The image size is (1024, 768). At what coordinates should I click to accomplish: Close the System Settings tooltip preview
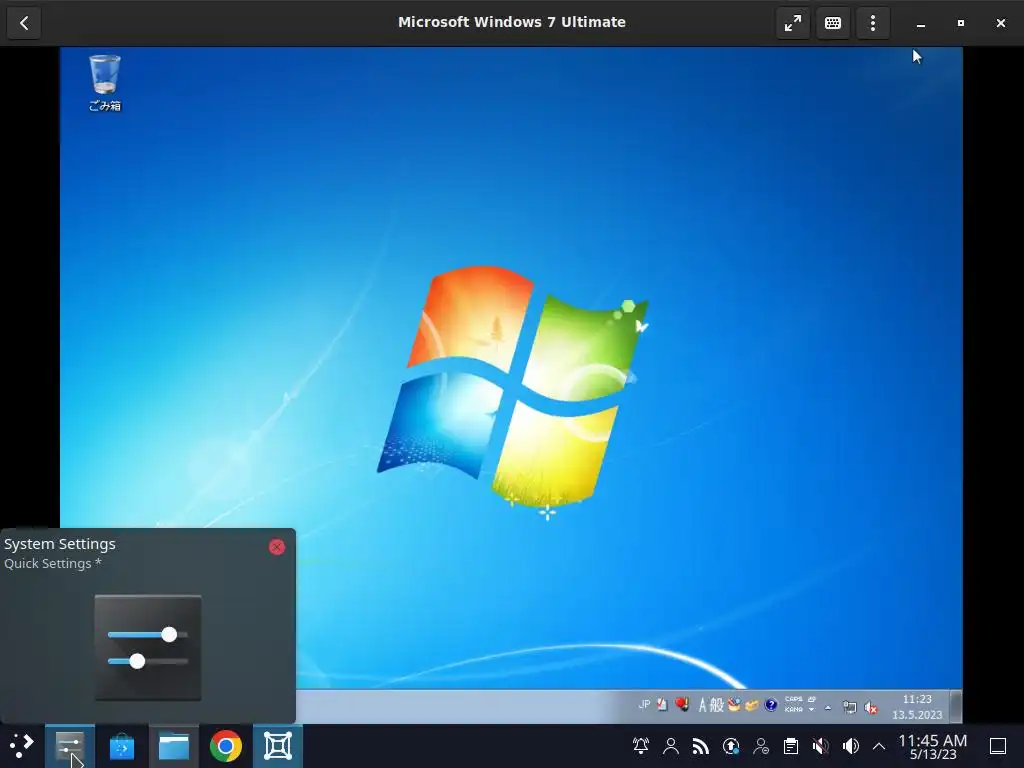point(277,547)
